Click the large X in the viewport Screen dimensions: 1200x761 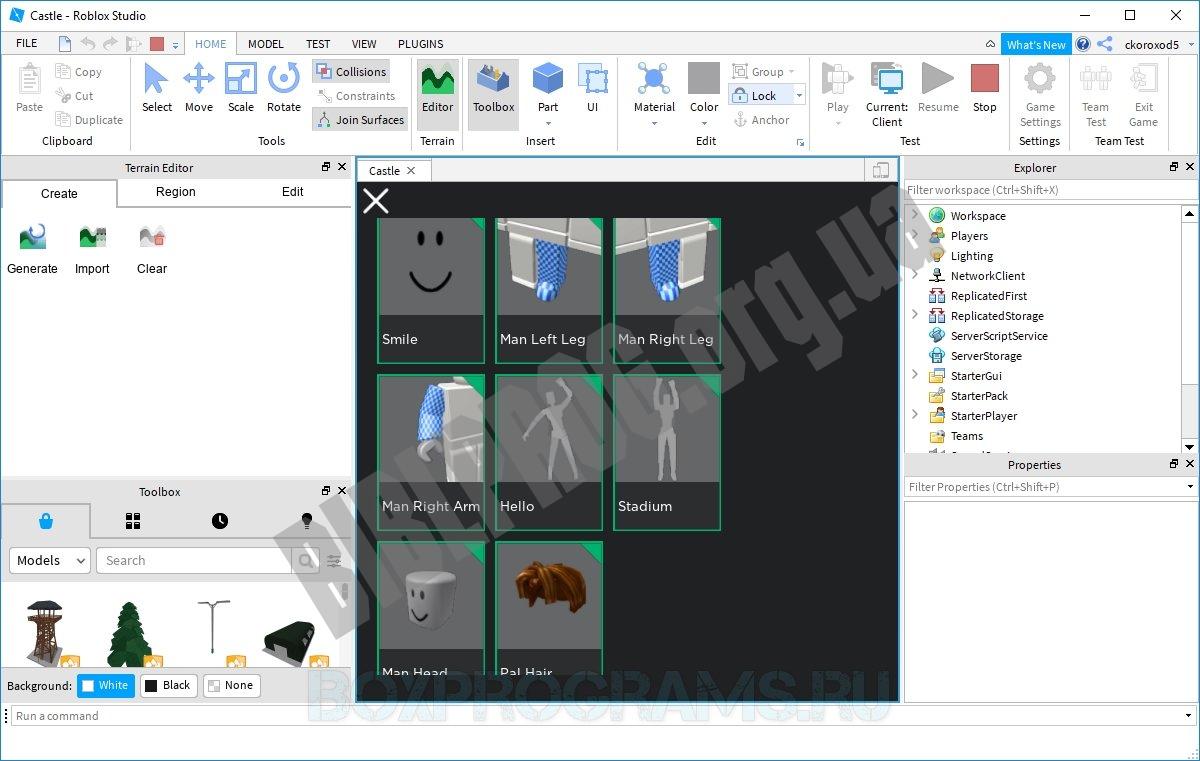tap(376, 201)
